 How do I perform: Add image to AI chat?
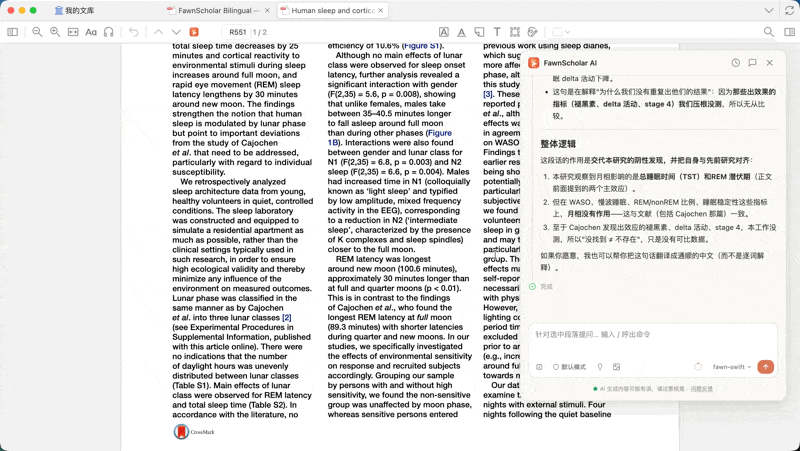616,367
